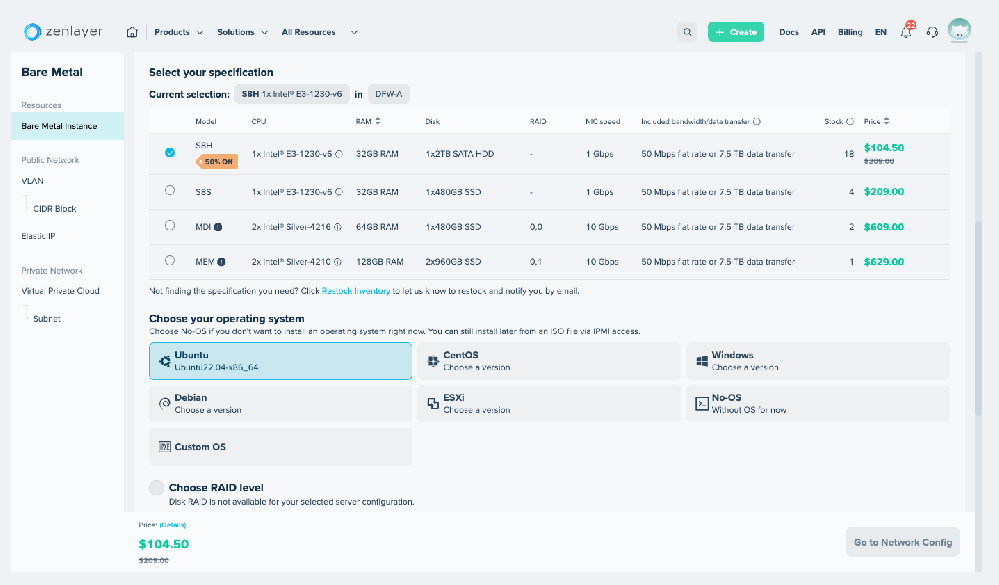Select the S8H model radio button
This screenshot has width=999, height=585.
coord(169,152)
